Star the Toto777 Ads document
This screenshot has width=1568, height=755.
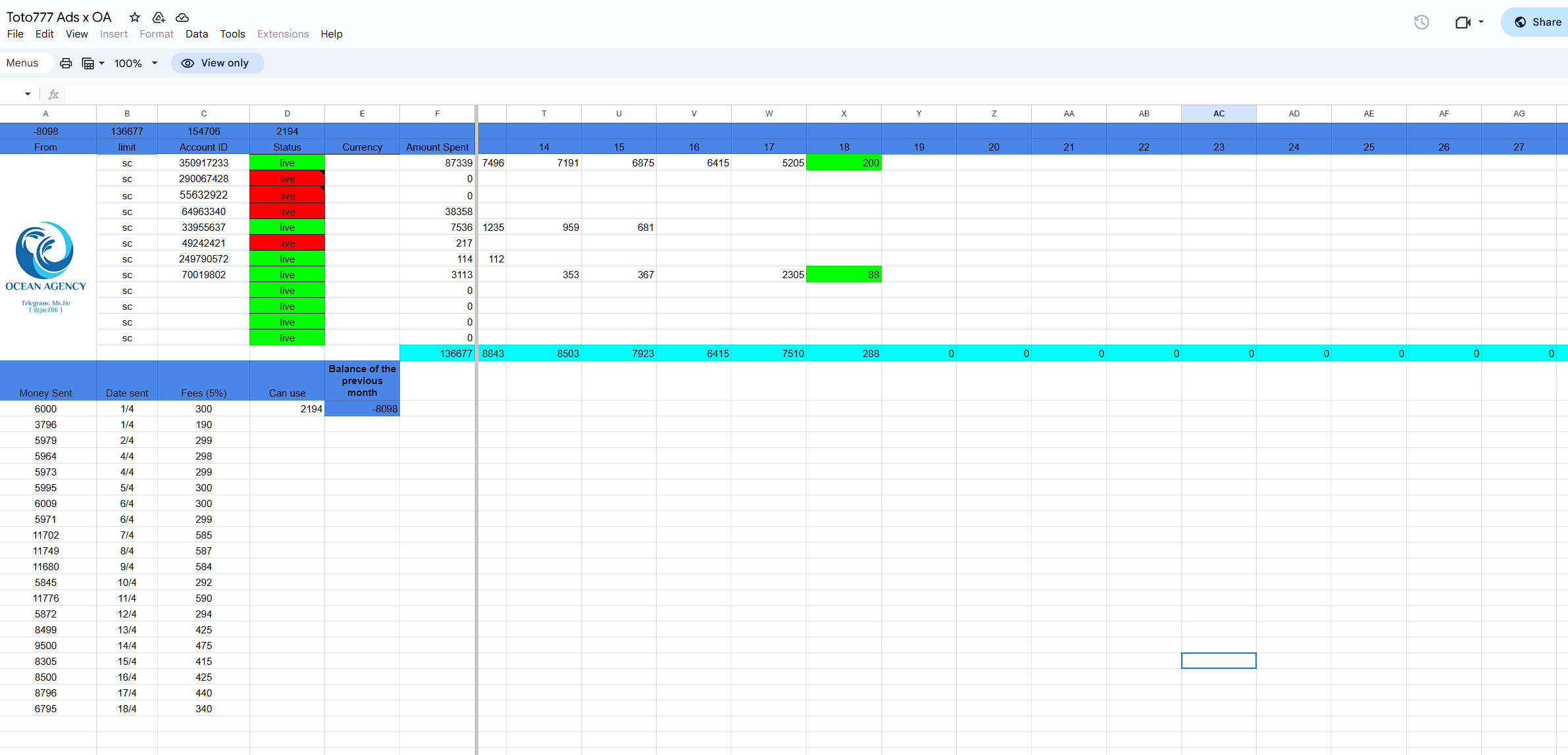pos(135,17)
